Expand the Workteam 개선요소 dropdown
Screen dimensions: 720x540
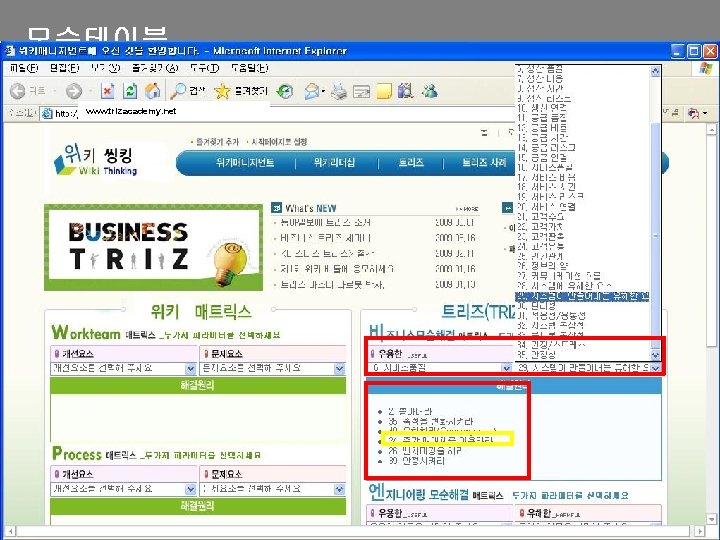click(x=191, y=368)
